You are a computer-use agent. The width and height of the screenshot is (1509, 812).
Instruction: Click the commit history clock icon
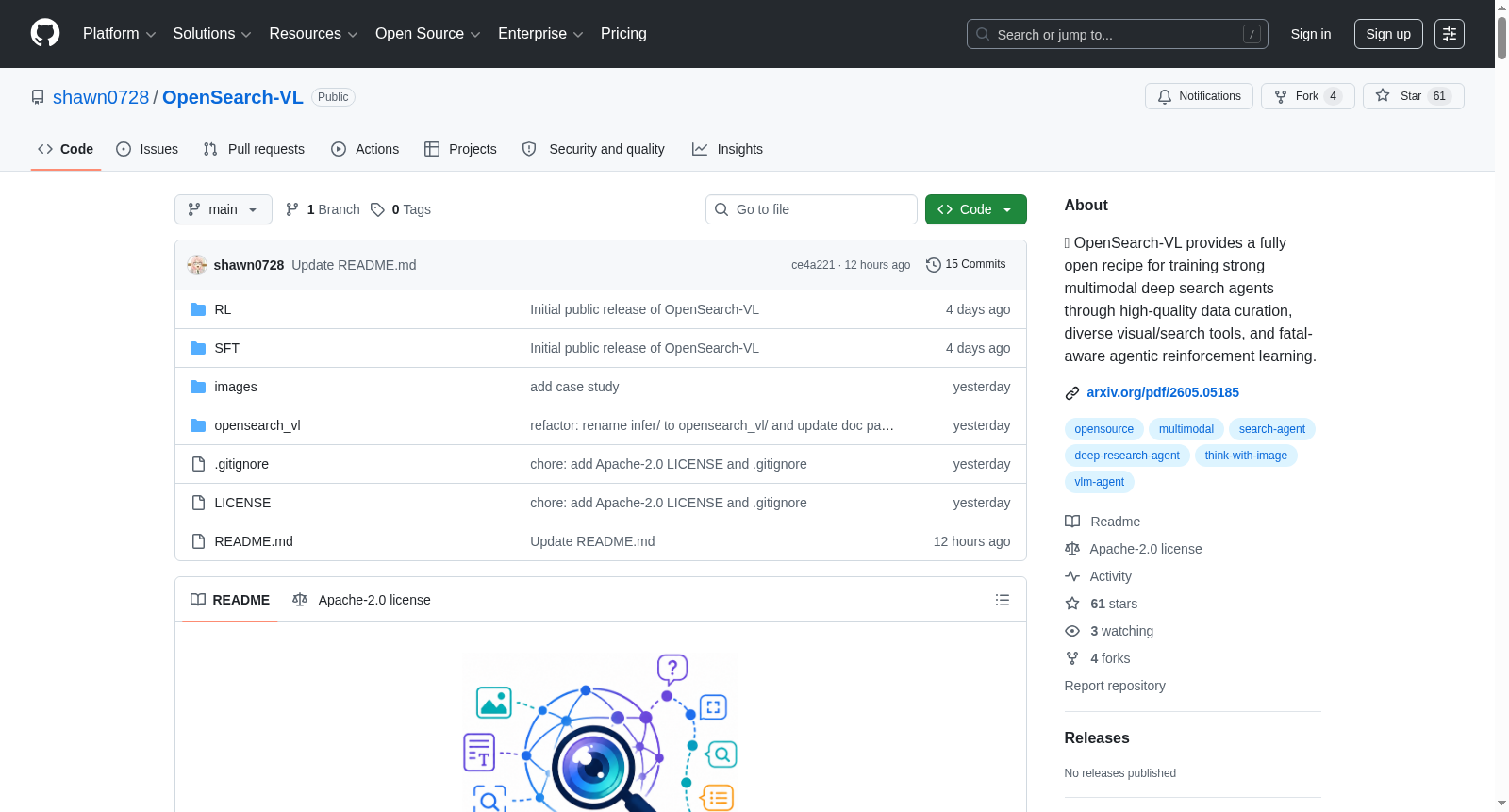click(934, 265)
